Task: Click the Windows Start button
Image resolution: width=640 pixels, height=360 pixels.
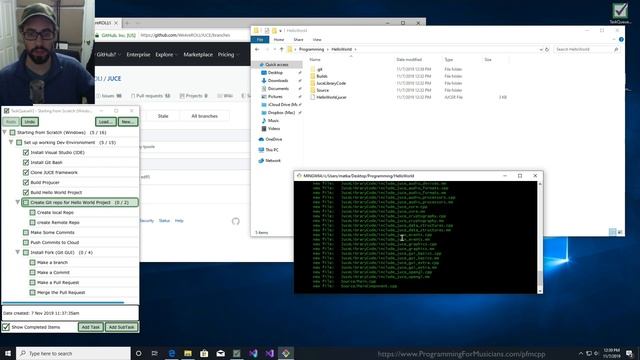Action: tap(8, 353)
